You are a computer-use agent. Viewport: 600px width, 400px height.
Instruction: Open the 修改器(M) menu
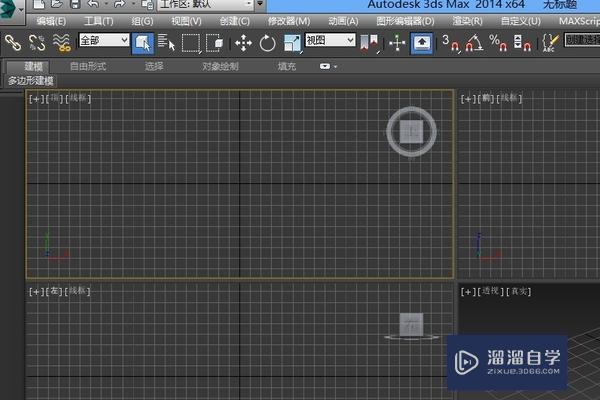(x=289, y=20)
